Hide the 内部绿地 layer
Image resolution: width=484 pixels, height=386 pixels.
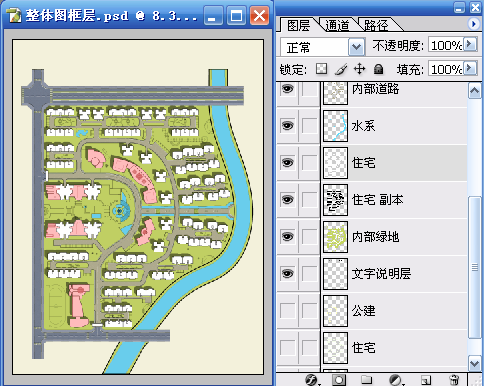tap(288, 237)
